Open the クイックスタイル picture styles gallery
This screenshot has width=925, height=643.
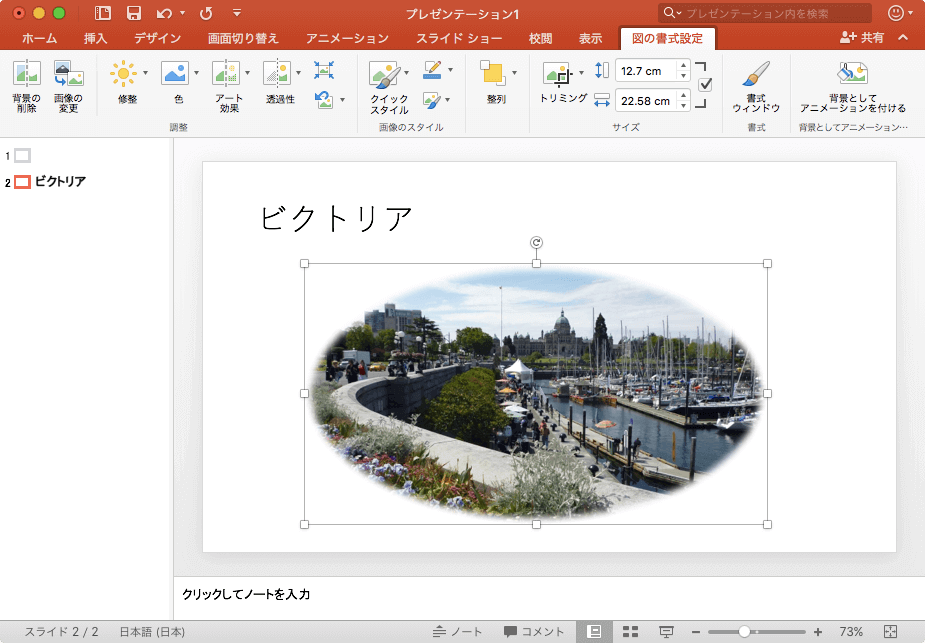(x=383, y=77)
